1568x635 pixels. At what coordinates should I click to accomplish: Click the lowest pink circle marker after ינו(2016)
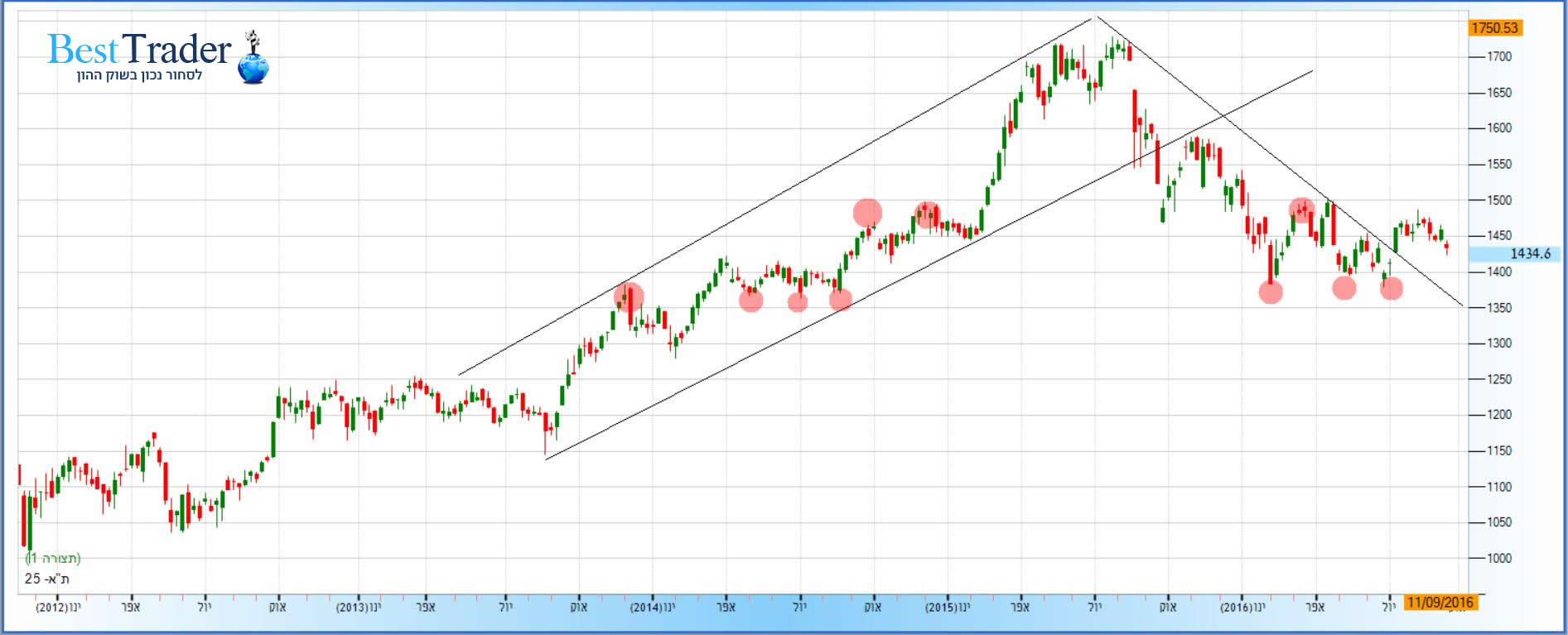point(1271,291)
